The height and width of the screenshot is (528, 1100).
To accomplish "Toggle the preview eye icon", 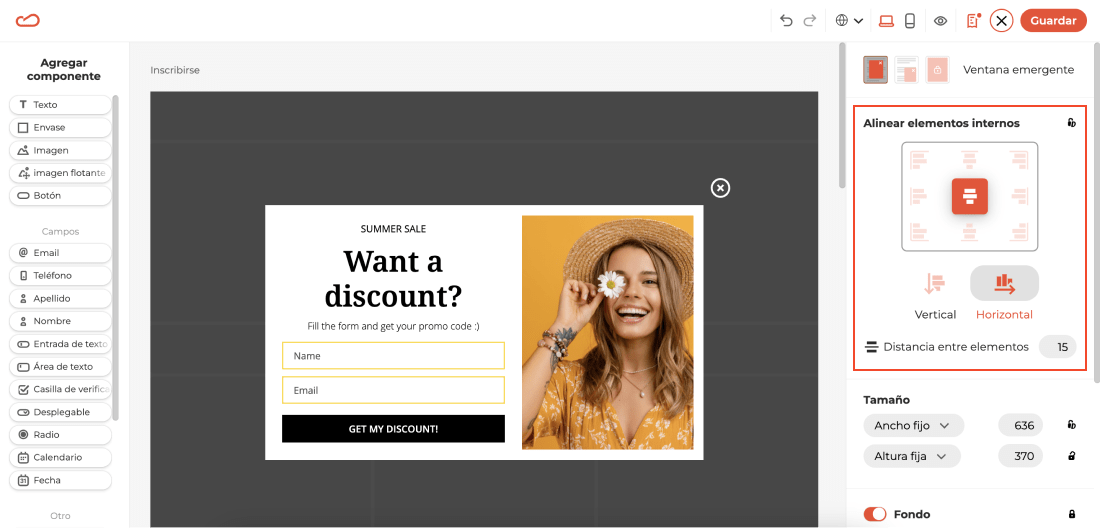I will coord(941,21).
